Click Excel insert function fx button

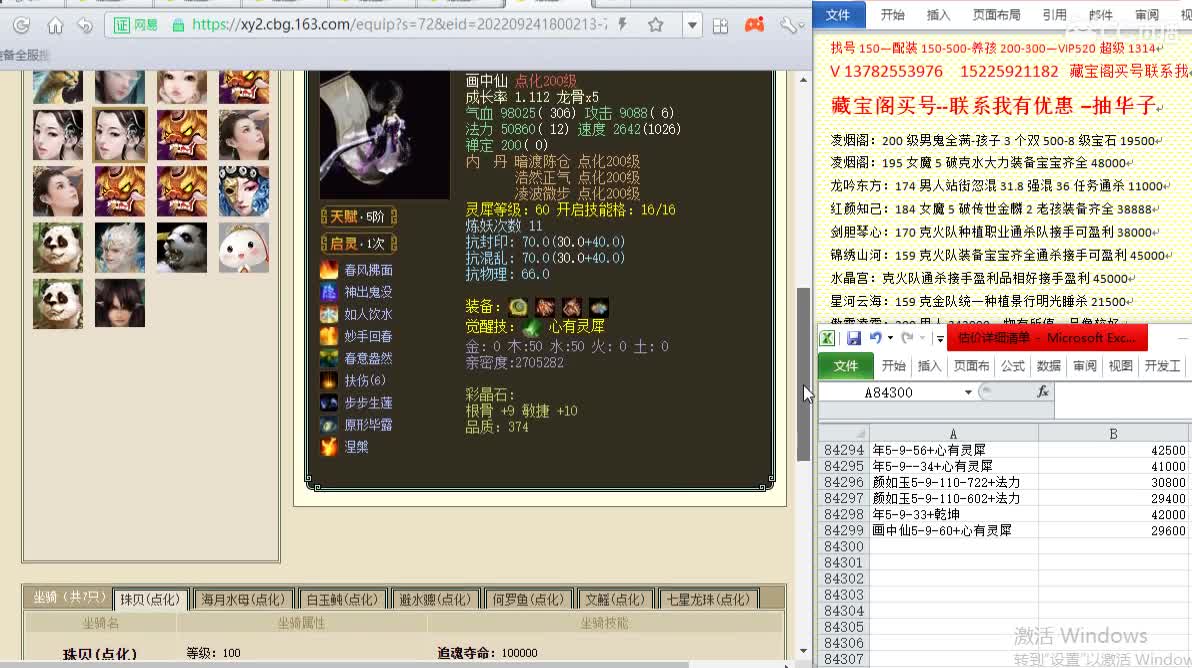(1043, 392)
